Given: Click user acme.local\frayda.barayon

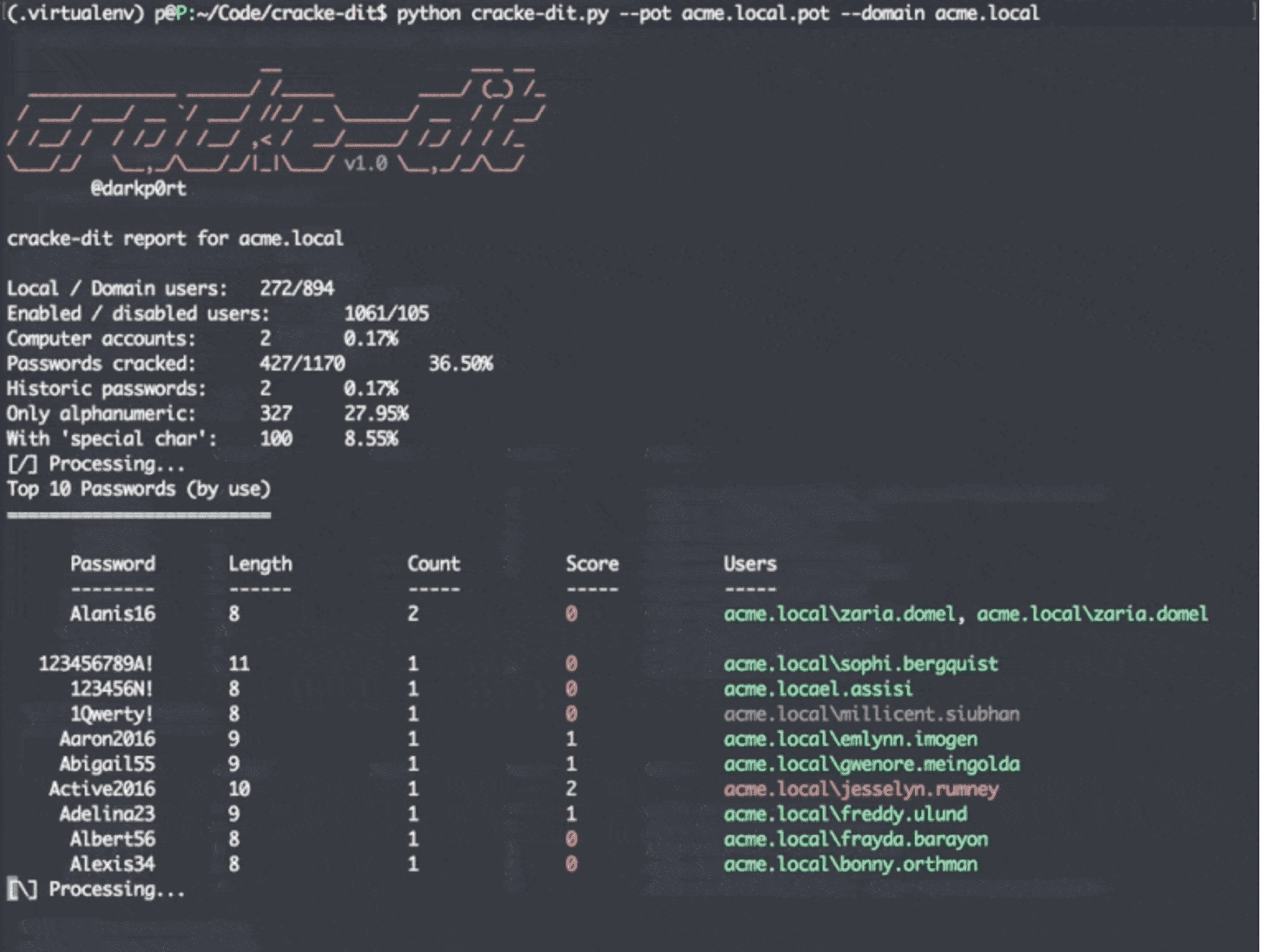Looking at the screenshot, I should tap(856, 840).
